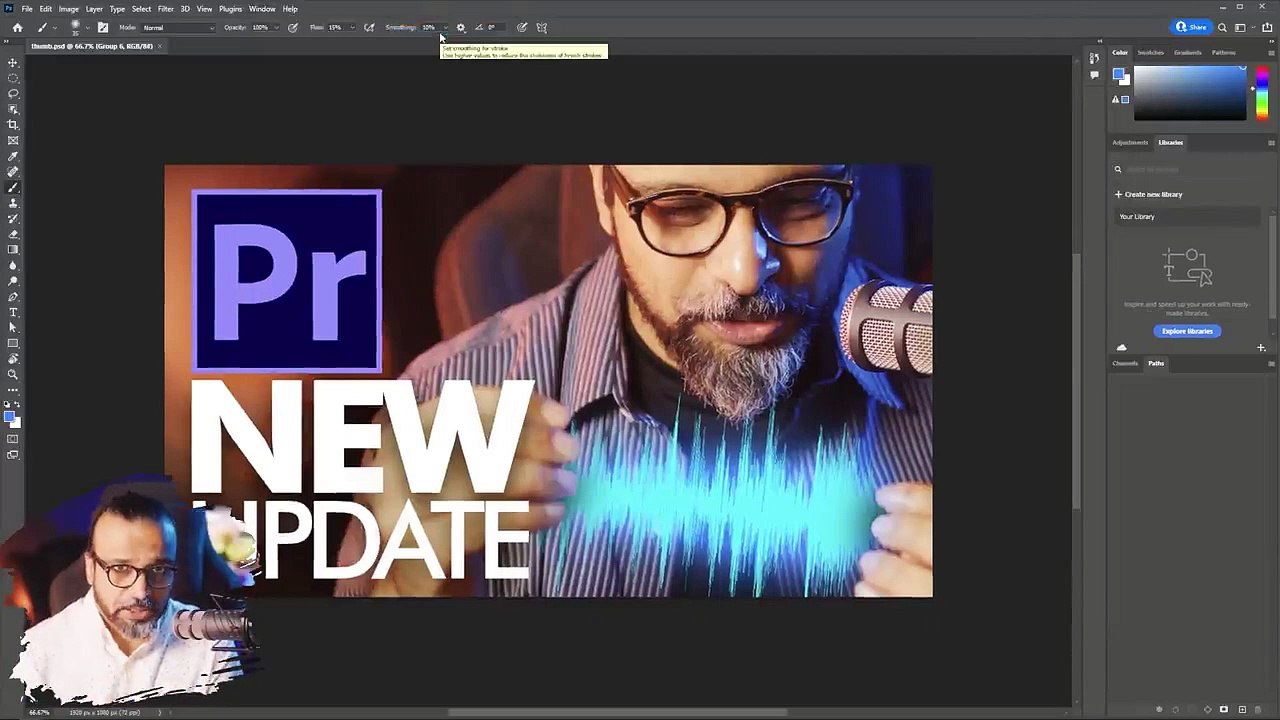Toggle pressure for opacity button
This screenshot has width=1280, height=720.
pyautogui.click(x=293, y=27)
